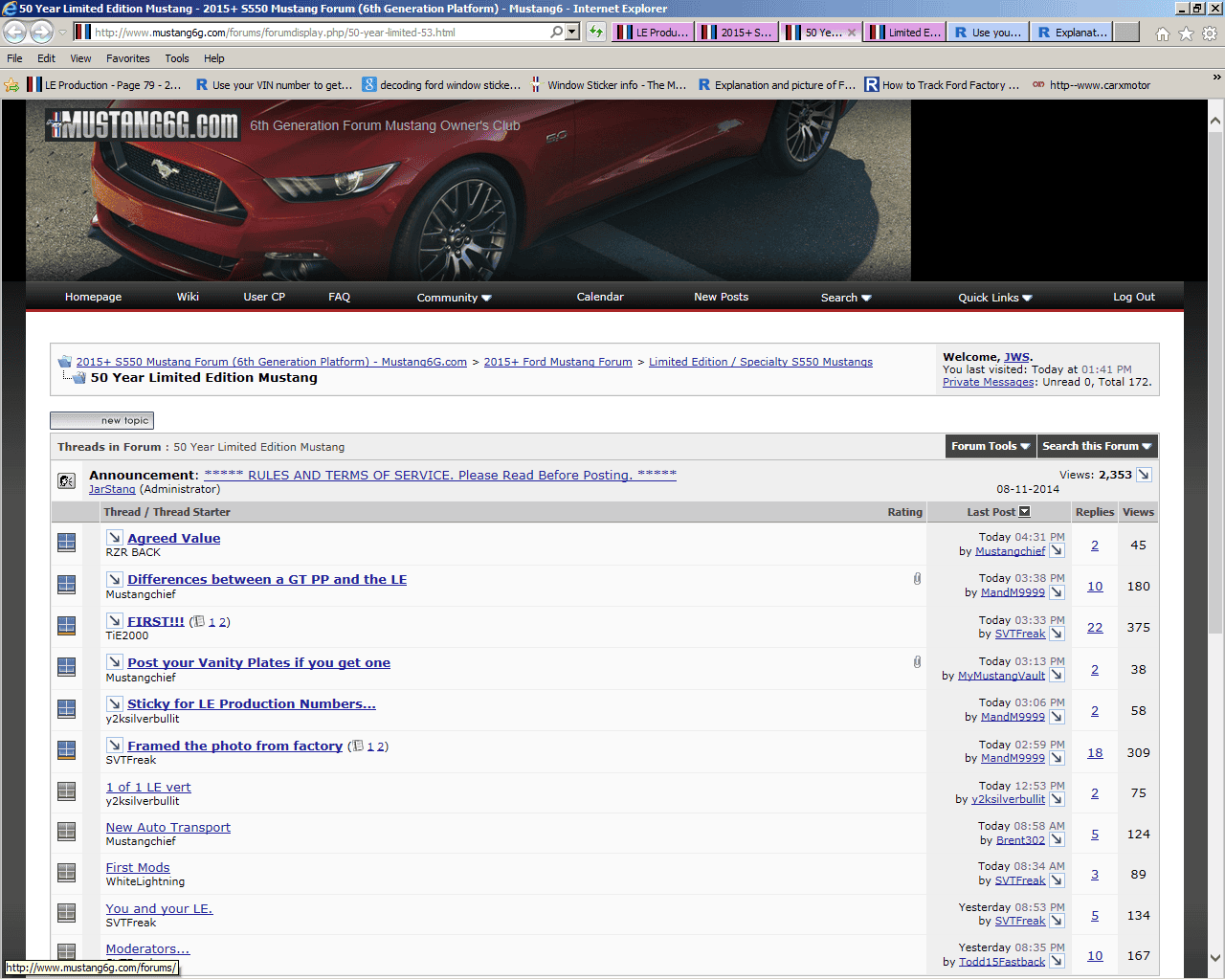The width and height of the screenshot is (1225, 980).
Task: Open the blank new tab button
Action: 1127,32
